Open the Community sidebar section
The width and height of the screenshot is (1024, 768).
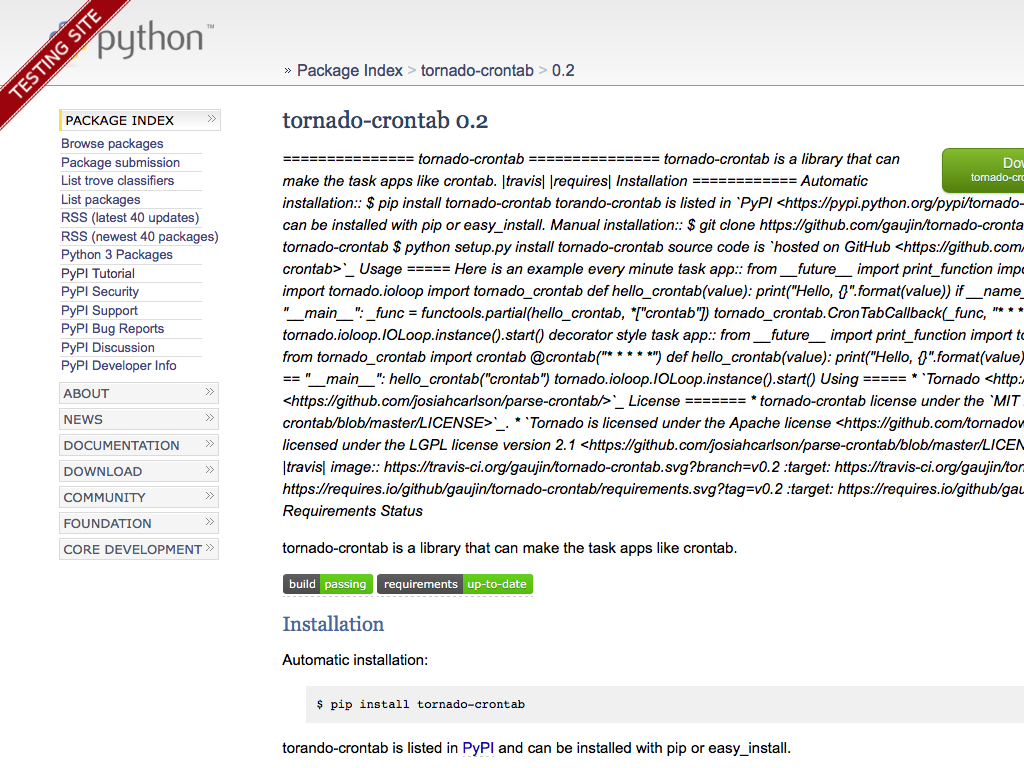105,497
